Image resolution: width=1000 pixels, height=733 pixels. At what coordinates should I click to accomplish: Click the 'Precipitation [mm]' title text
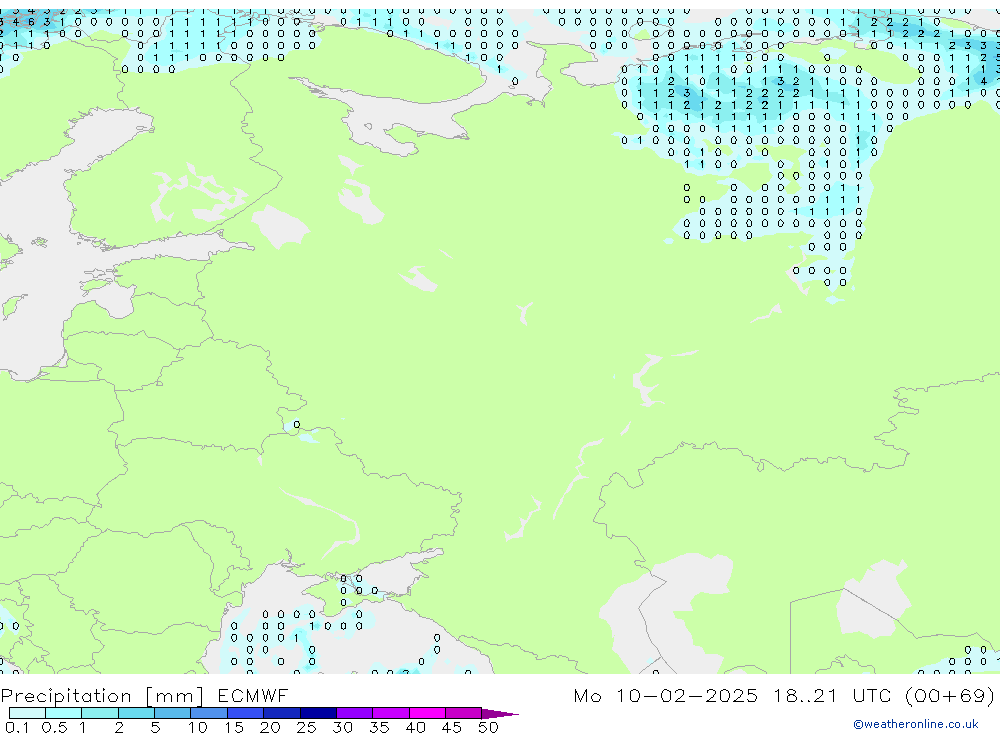(102, 696)
